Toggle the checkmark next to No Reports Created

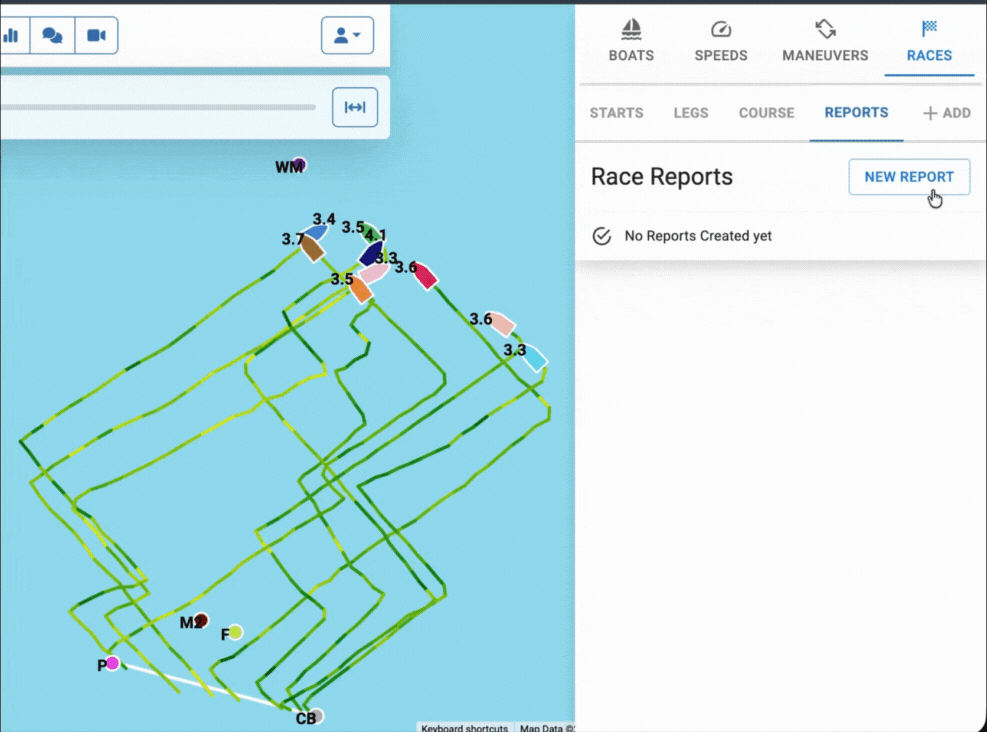point(601,236)
